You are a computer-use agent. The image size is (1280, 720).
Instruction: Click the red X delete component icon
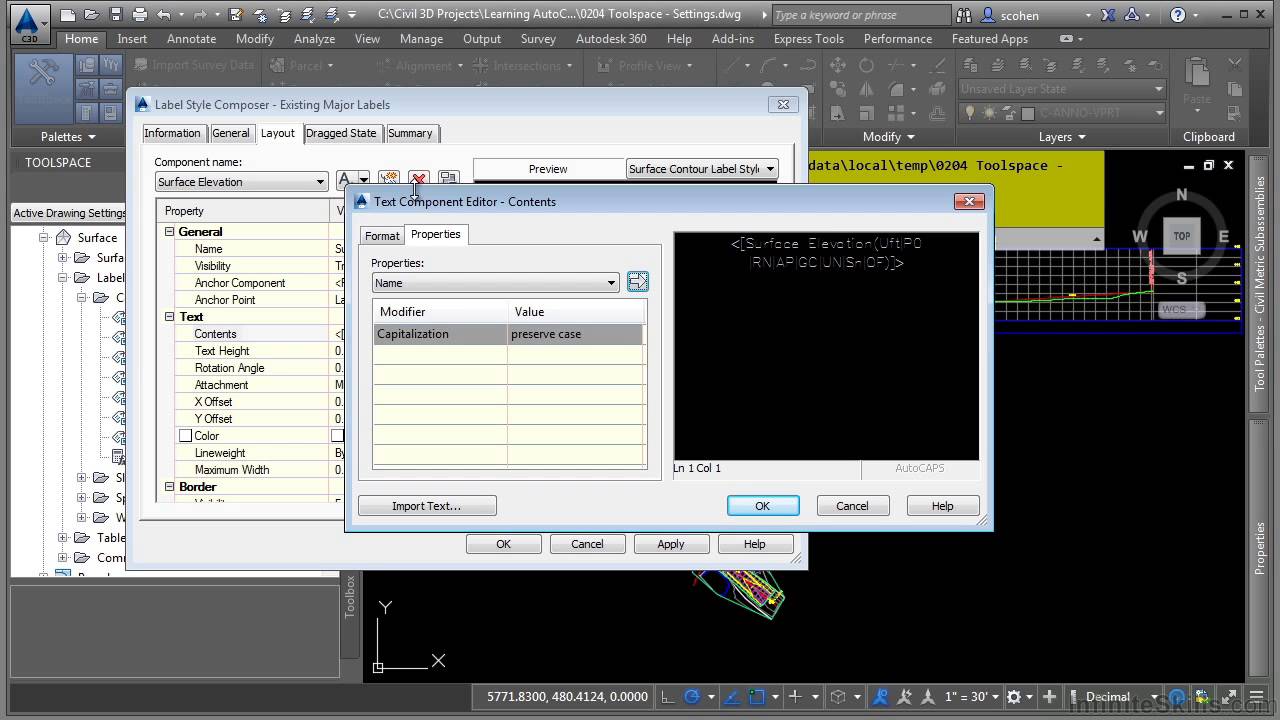(x=418, y=179)
